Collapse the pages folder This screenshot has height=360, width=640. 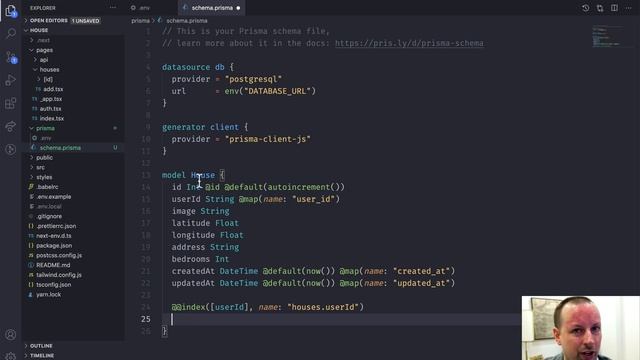[x=44, y=50]
